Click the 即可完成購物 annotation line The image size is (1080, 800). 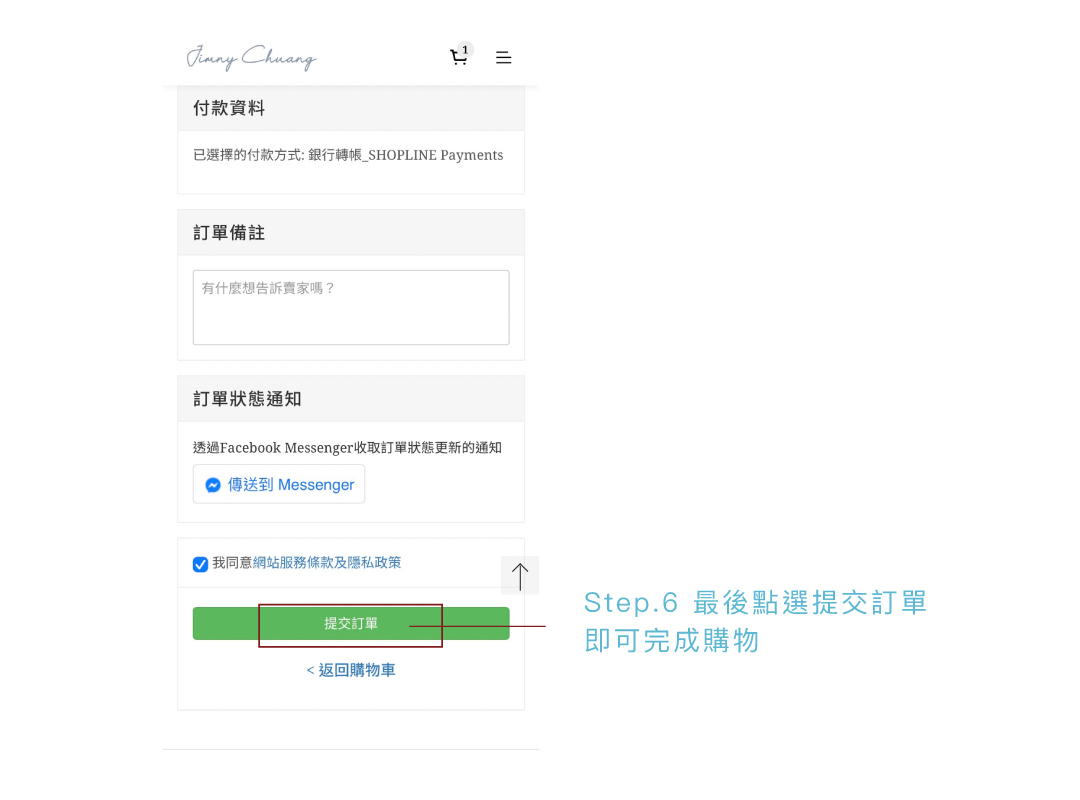(672, 641)
